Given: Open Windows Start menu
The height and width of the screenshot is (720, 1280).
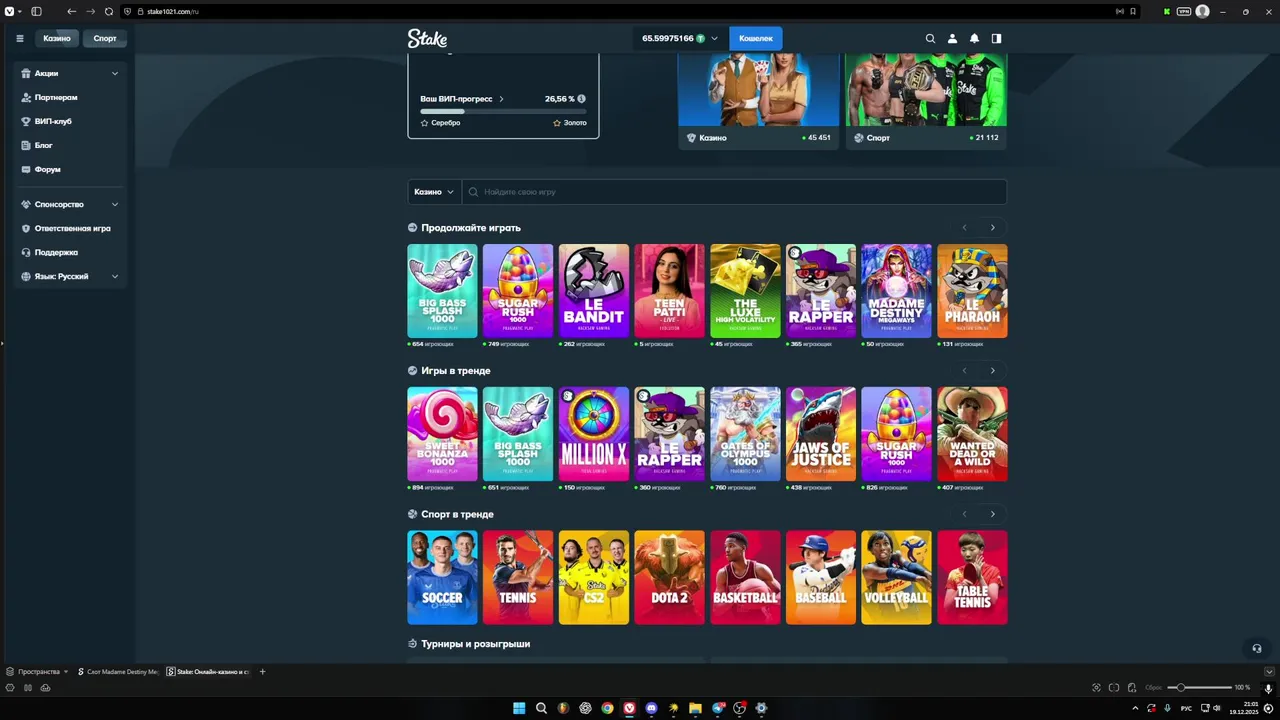Looking at the screenshot, I should [x=519, y=708].
